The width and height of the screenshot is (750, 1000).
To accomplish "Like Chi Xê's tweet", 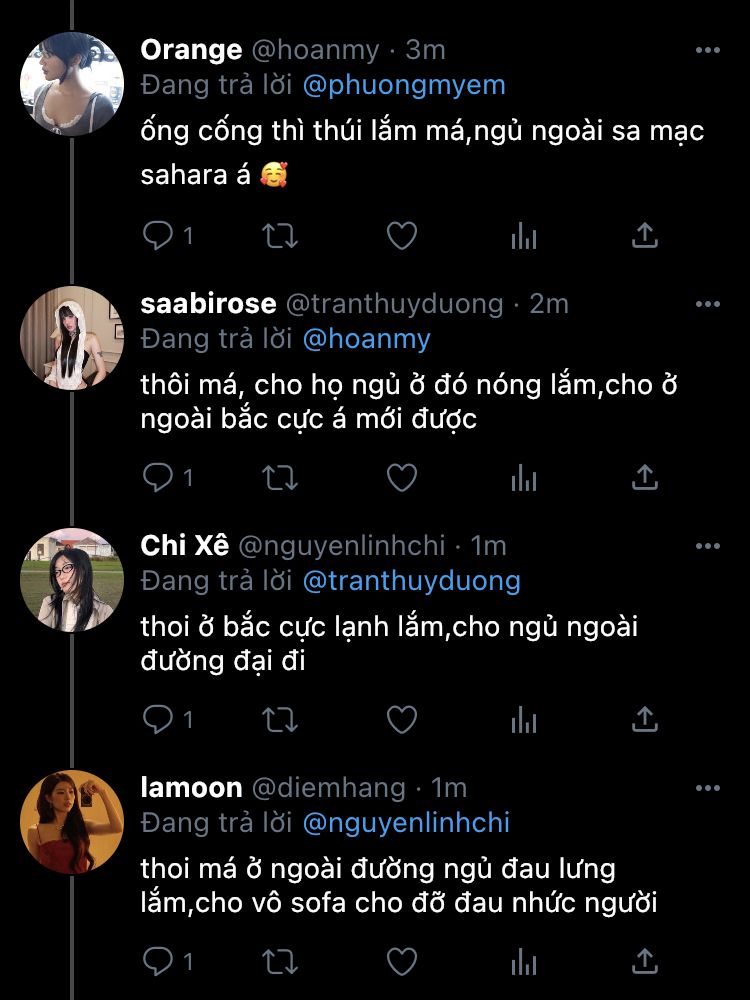I will pos(401,721).
